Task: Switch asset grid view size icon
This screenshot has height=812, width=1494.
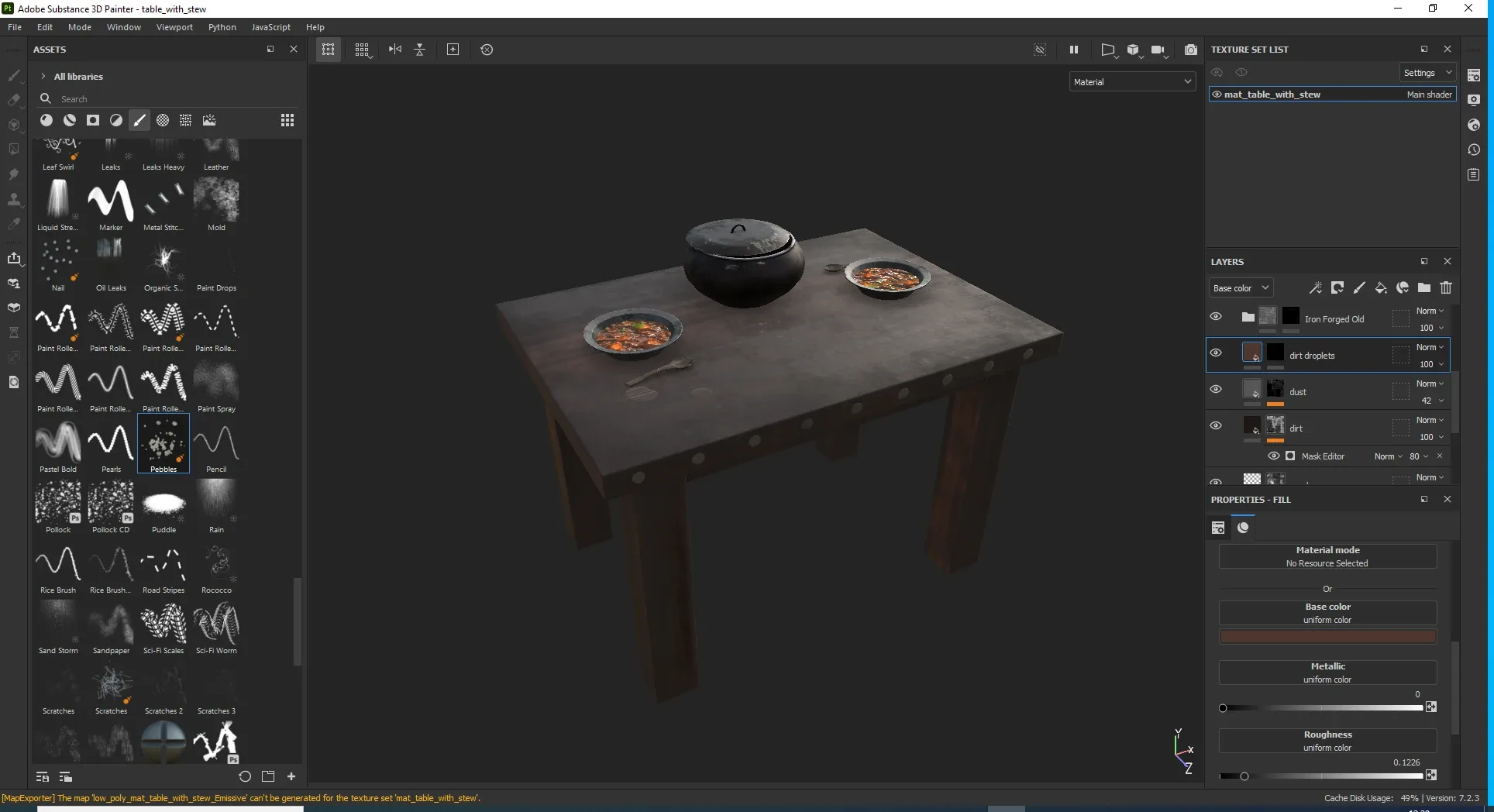Action: 287,120
